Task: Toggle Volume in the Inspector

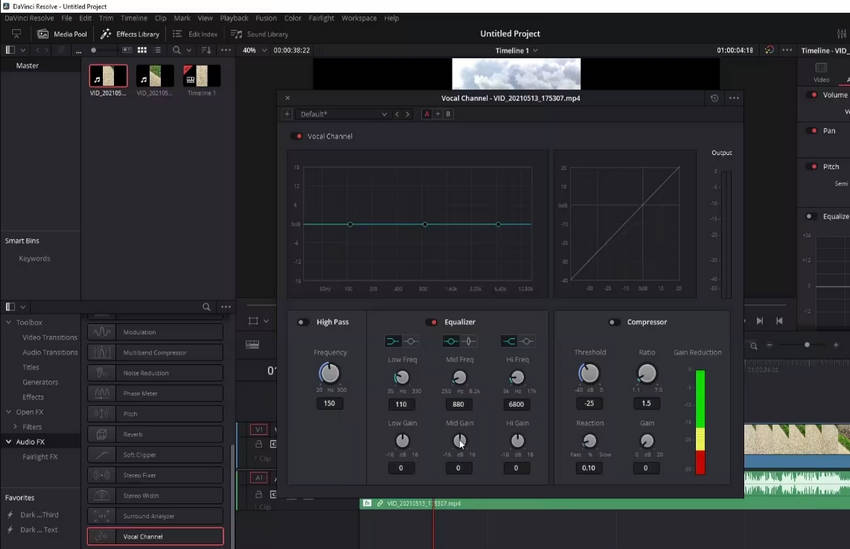Action: (813, 95)
